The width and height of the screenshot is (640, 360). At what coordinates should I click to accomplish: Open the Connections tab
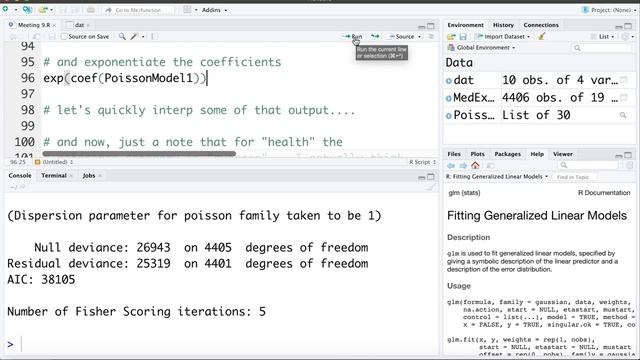pos(541,25)
